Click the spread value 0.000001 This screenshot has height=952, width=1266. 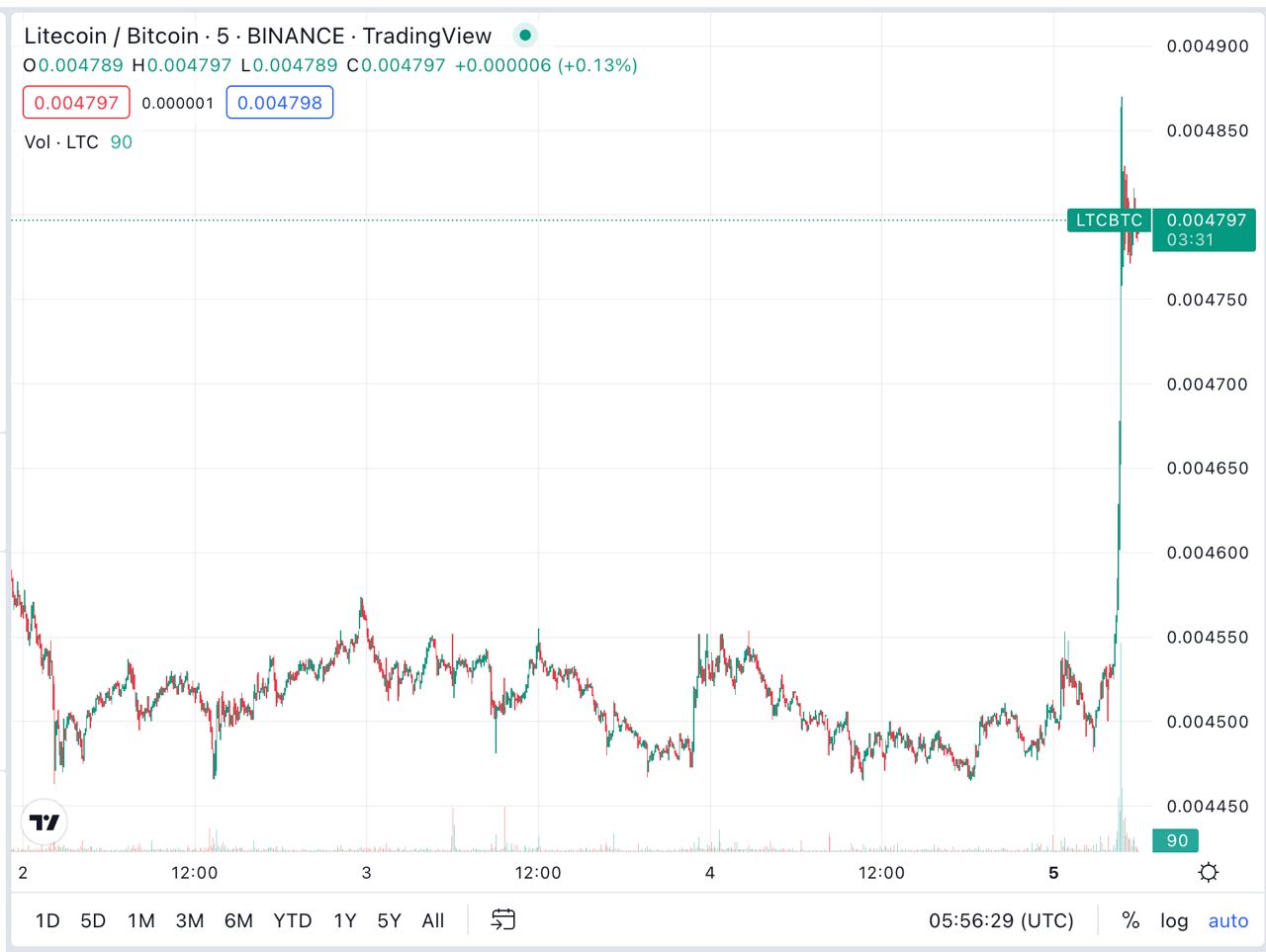(x=178, y=103)
